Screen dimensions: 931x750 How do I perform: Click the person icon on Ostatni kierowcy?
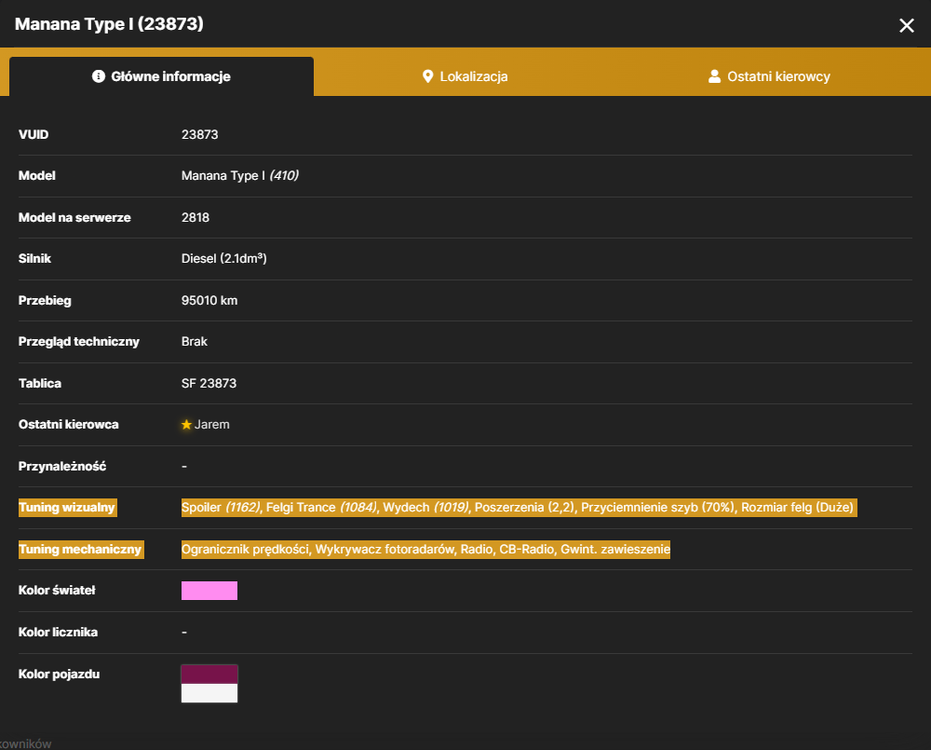tap(714, 76)
